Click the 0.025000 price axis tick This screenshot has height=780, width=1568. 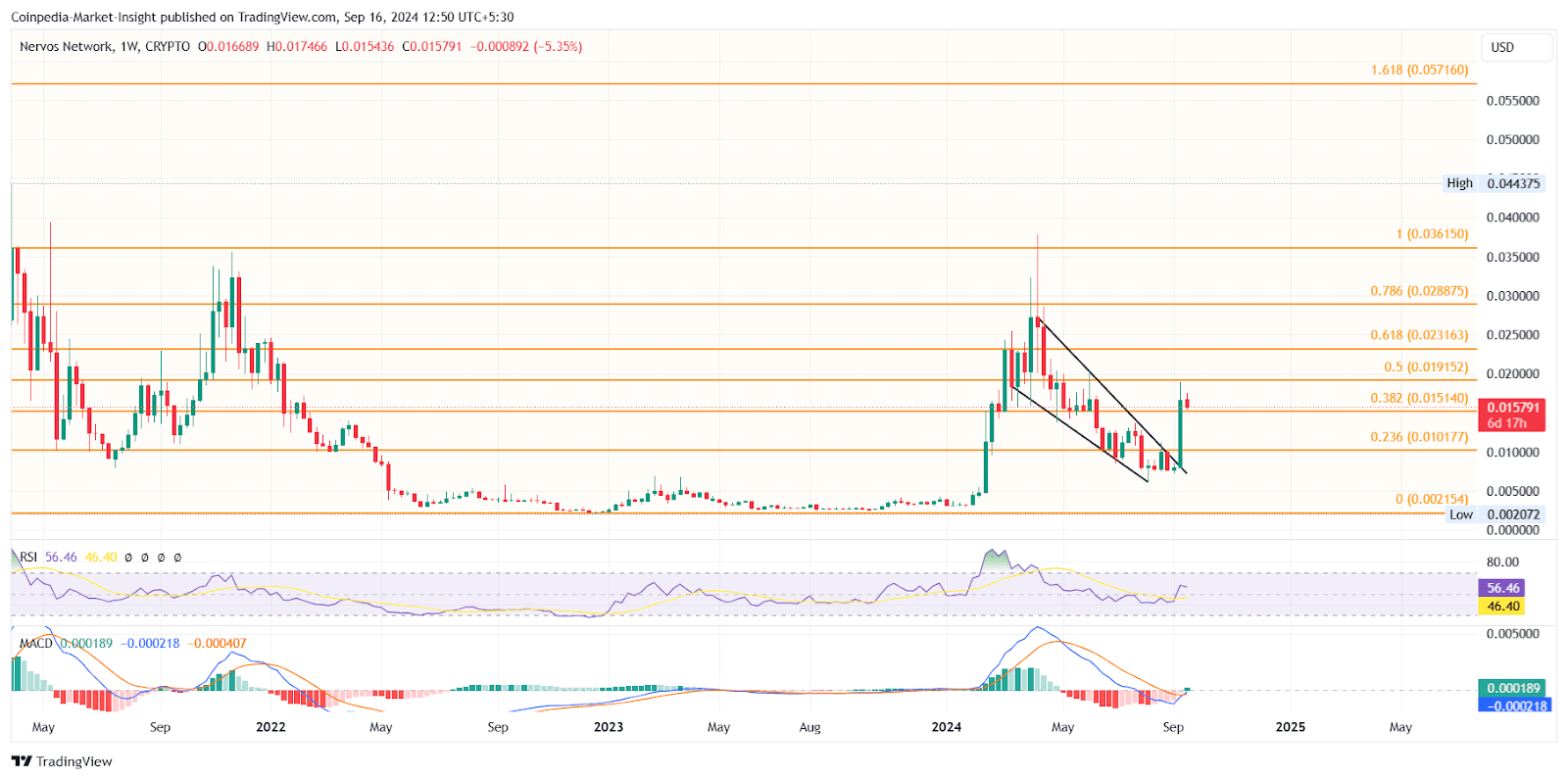coord(1512,335)
